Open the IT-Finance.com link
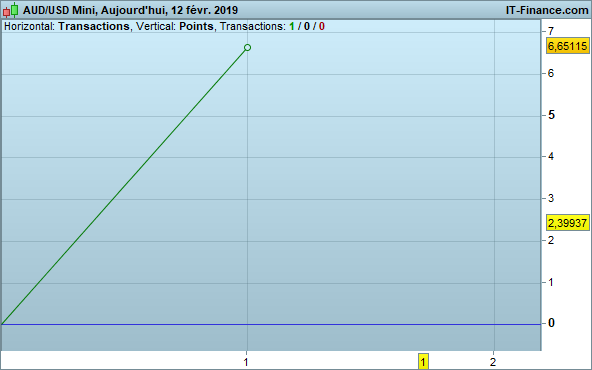592x370 pixels. [547, 10]
